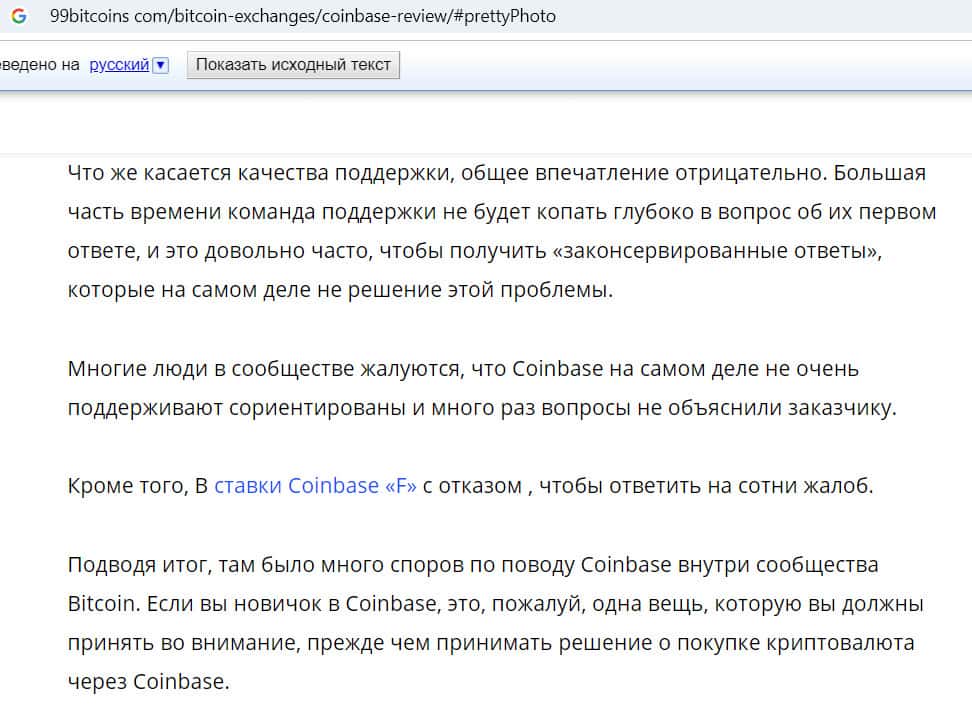Click the word "Bitcoin." in last paragraph

(x=102, y=605)
